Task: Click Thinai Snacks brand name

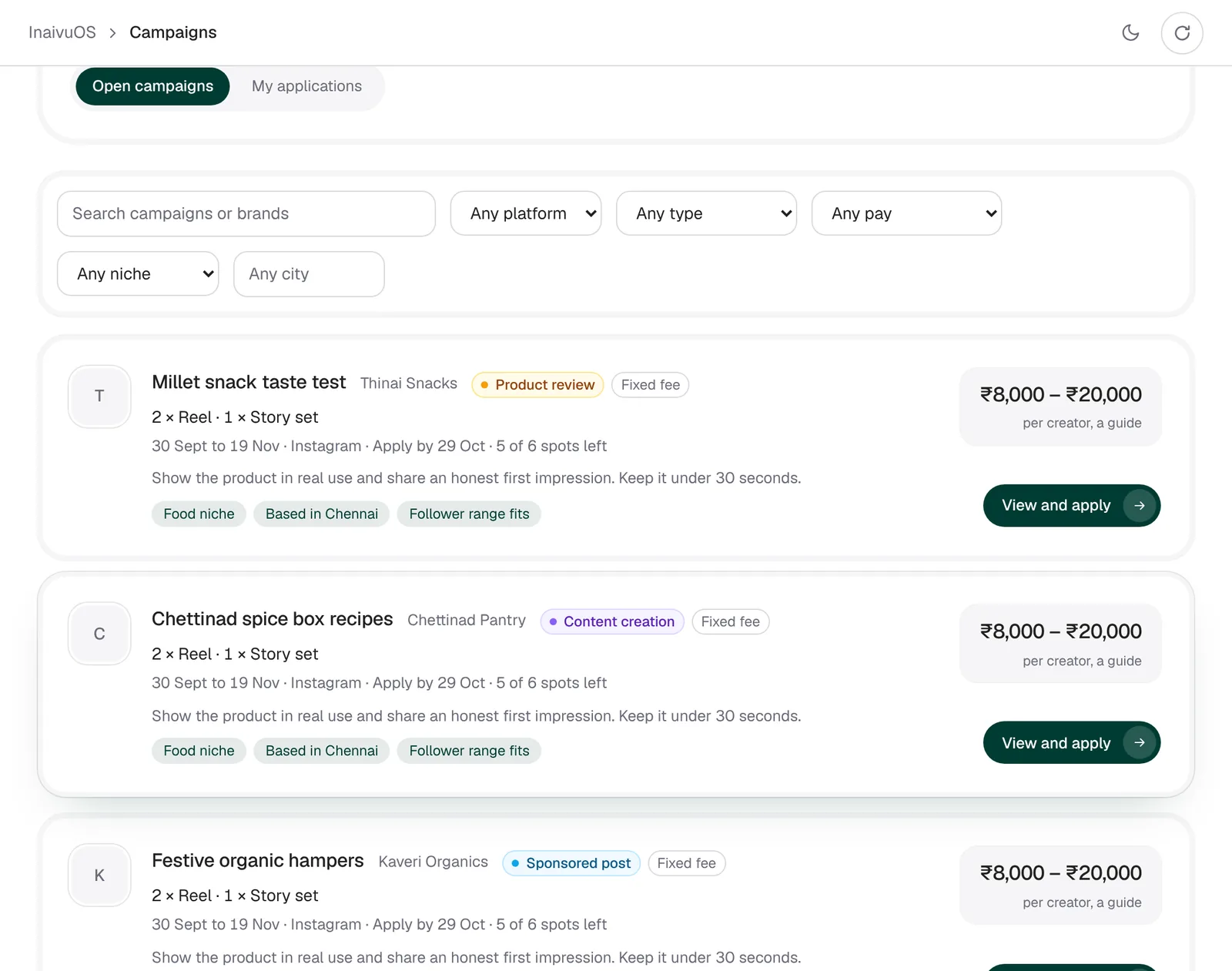Action: [x=409, y=383]
